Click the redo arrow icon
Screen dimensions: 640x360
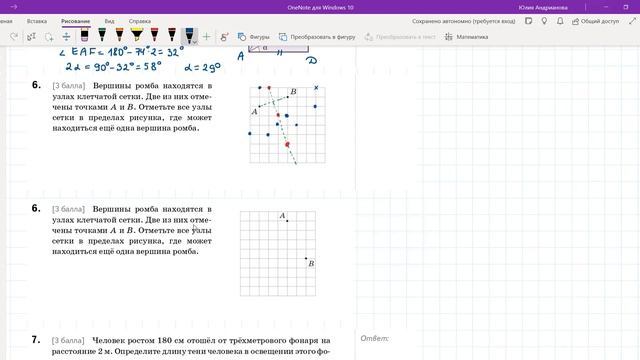click(x=14, y=37)
